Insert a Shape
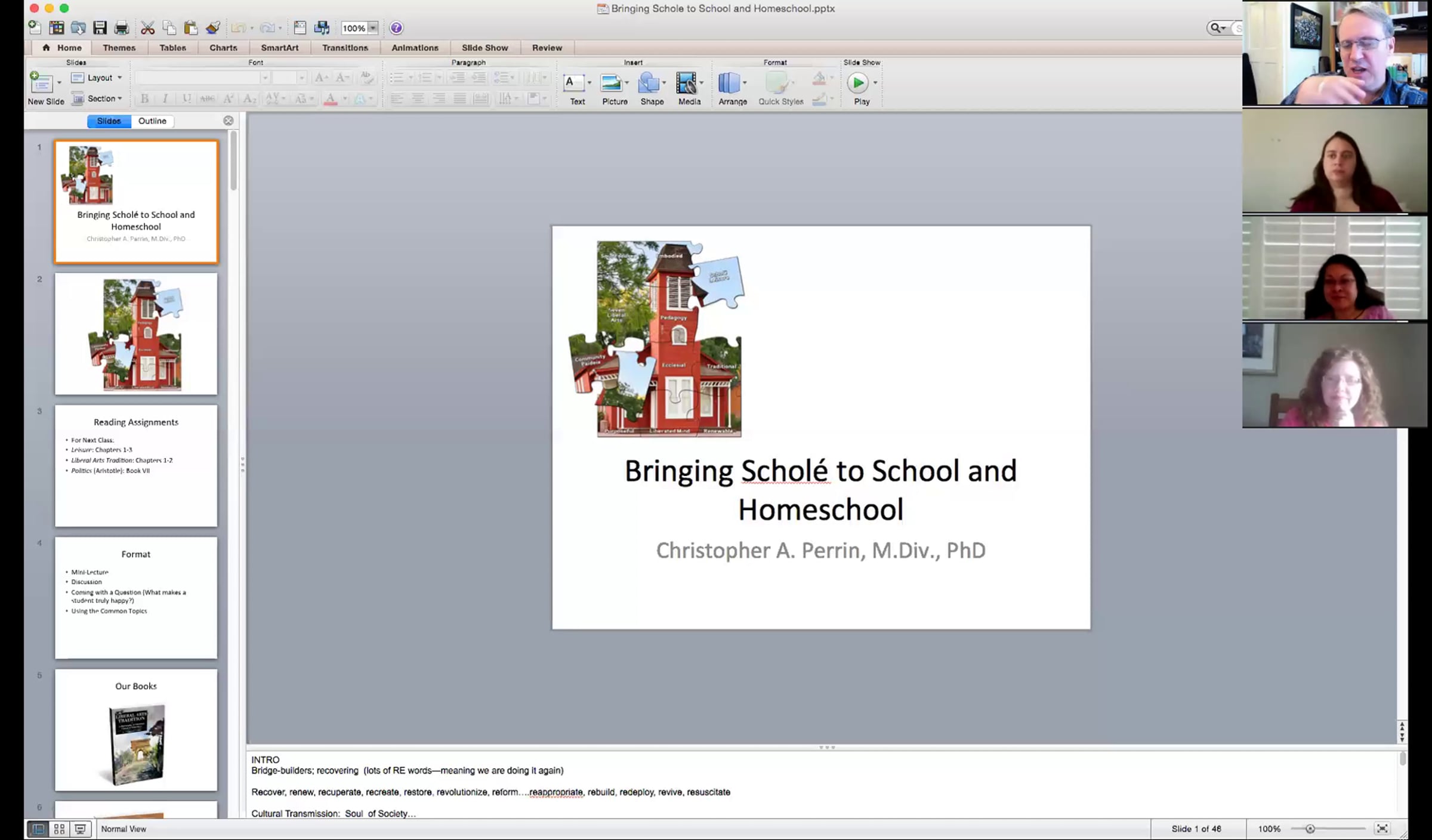This screenshot has height=840, width=1432. pyautogui.click(x=649, y=83)
